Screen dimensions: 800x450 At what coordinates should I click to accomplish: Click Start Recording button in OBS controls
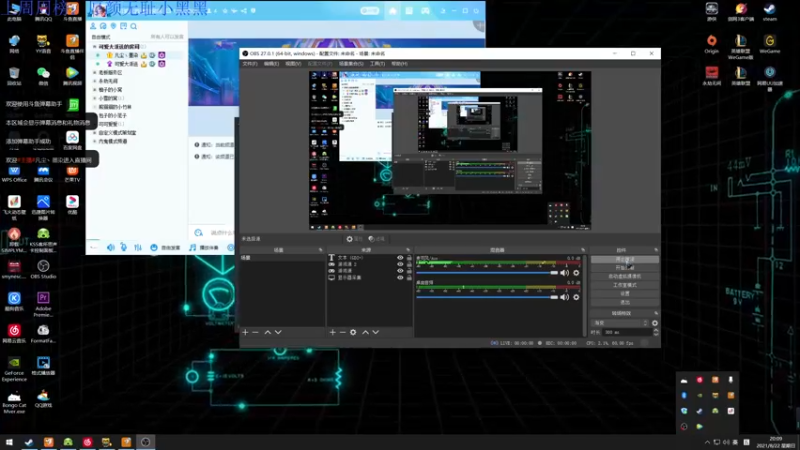point(624,268)
